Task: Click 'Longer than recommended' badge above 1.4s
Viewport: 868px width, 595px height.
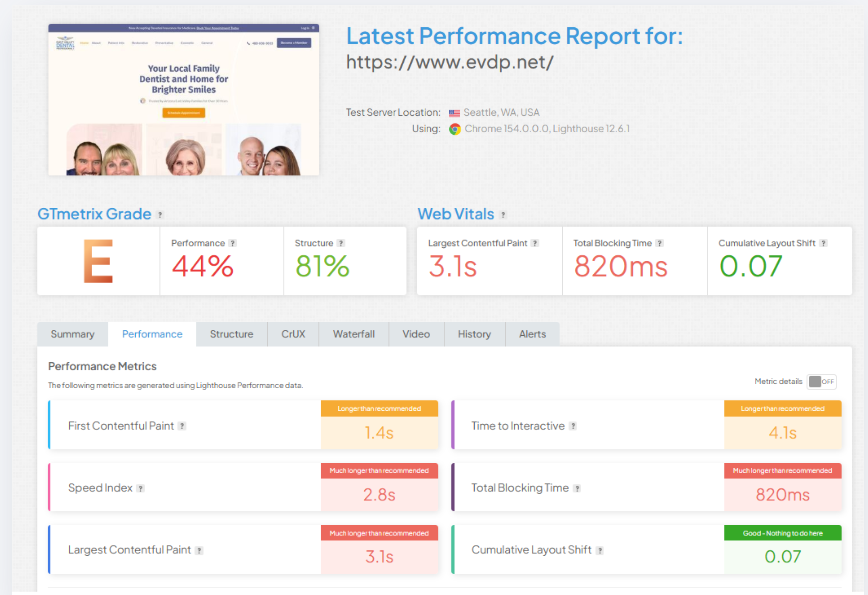Action: pyautogui.click(x=379, y=408)
